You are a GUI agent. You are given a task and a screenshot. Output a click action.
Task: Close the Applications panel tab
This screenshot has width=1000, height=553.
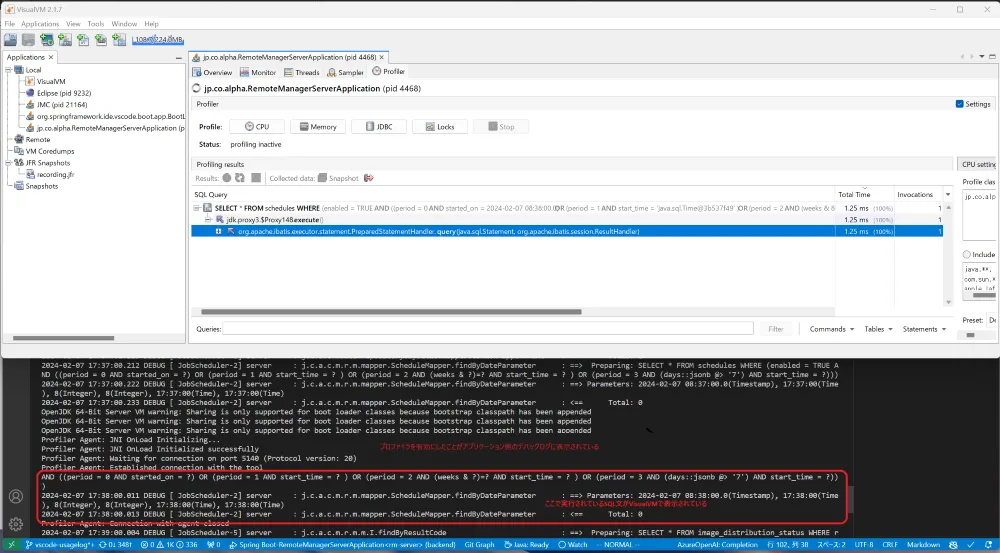point(51,57)
